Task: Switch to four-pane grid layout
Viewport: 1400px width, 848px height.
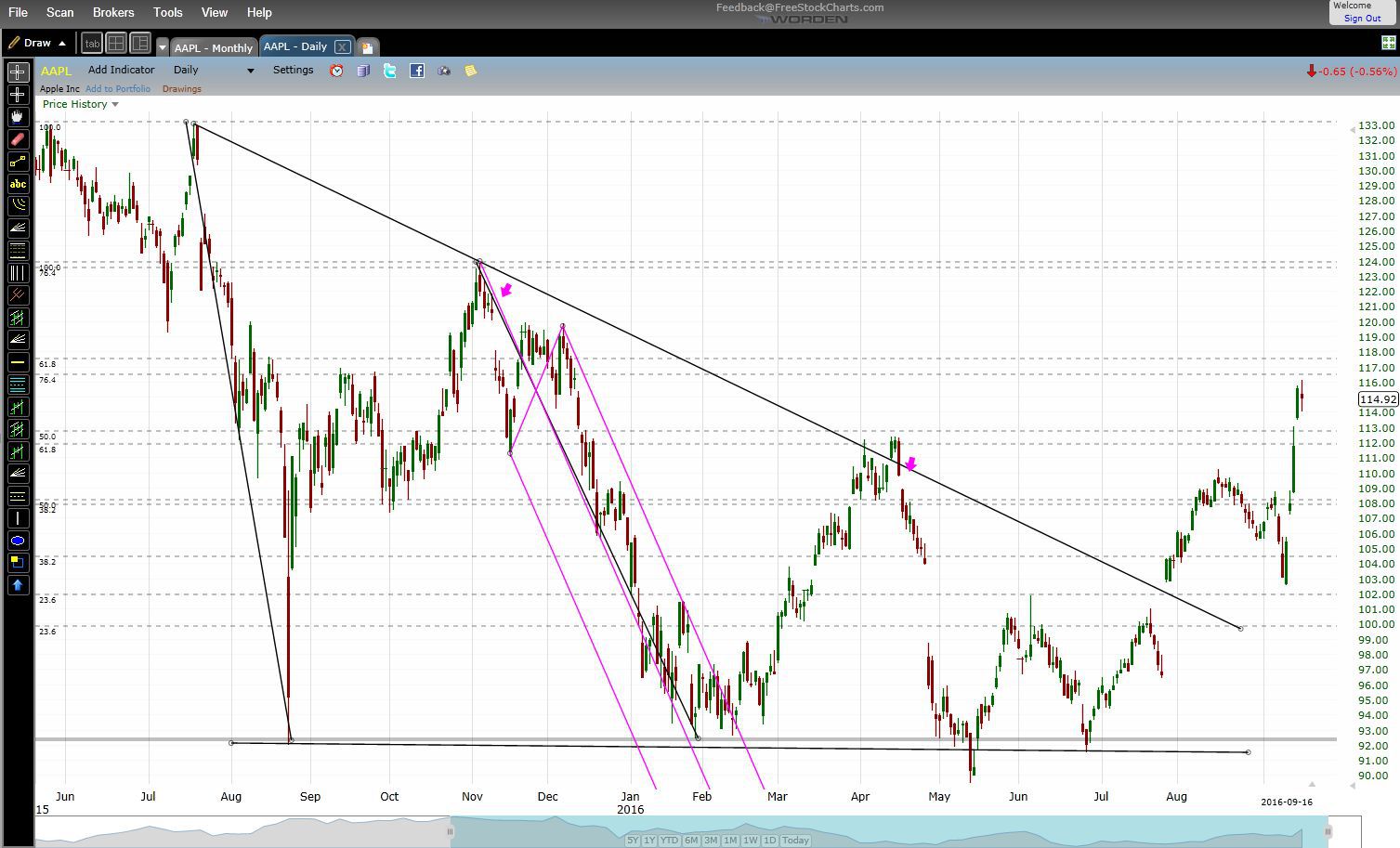Action: tap(116, 44)
